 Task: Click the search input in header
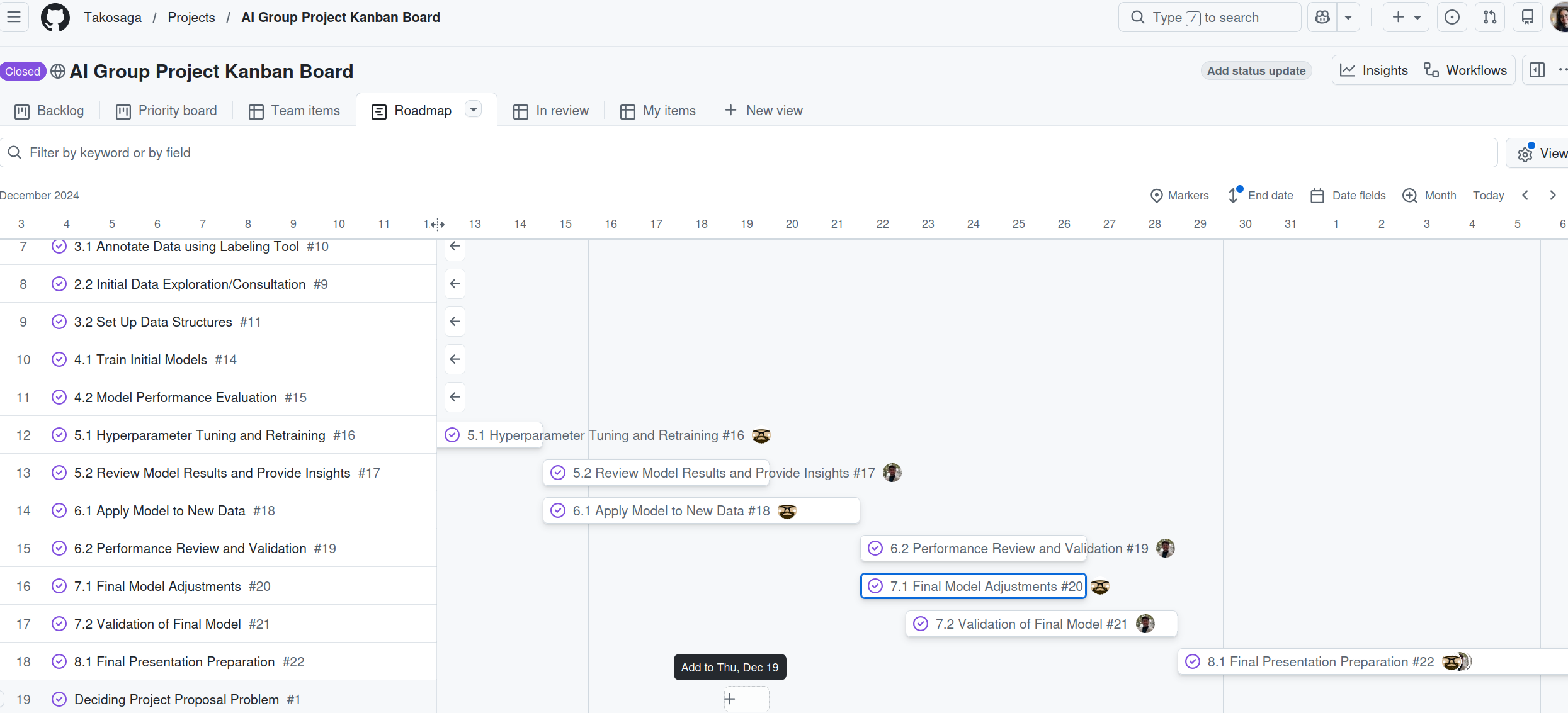click(x=1209, y=17)
